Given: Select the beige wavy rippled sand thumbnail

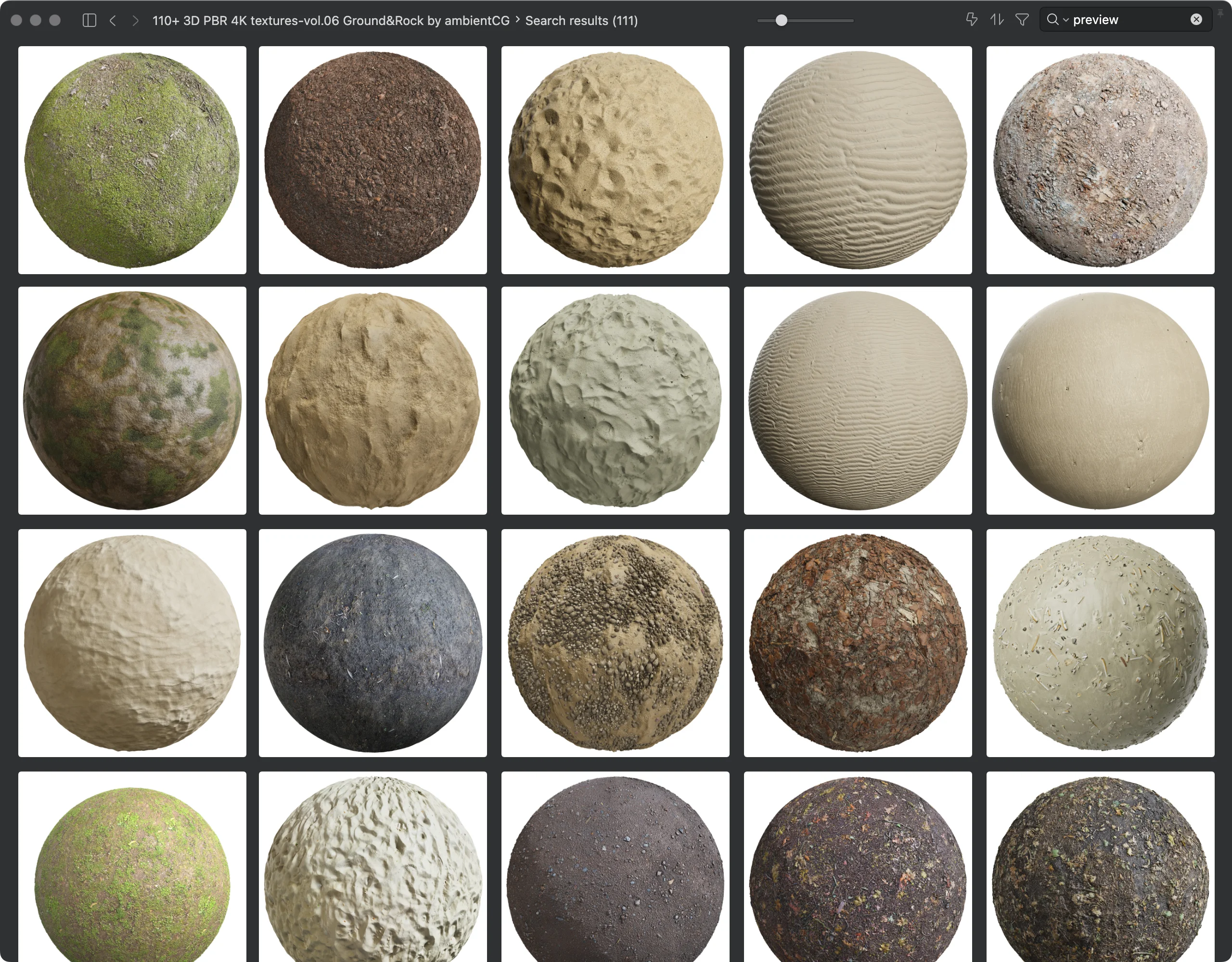Looking at the screenshot, I should click(858, 160).
